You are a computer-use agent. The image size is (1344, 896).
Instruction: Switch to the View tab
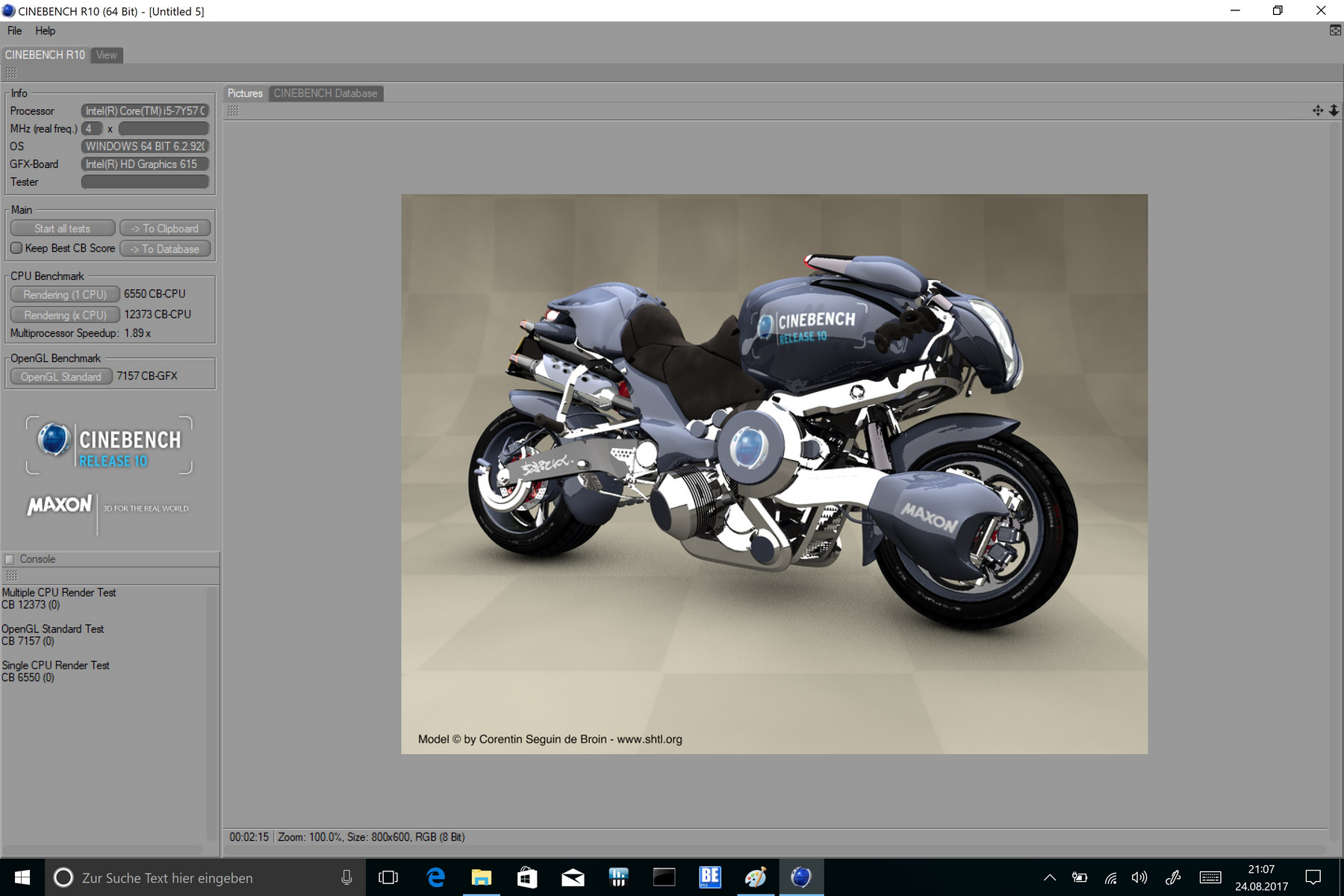click(x=107, y=55)
